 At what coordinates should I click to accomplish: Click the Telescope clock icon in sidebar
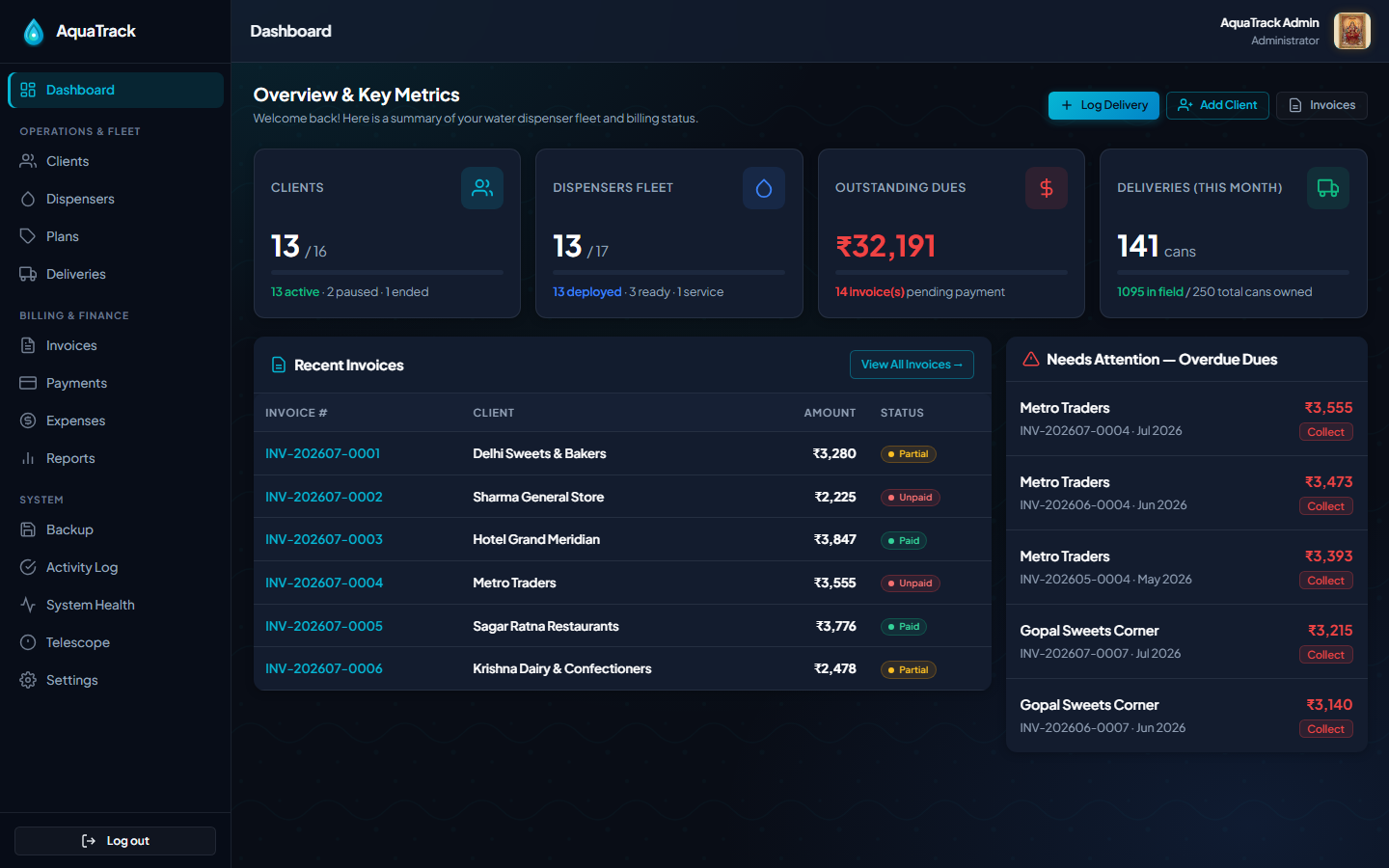[28, 642]
